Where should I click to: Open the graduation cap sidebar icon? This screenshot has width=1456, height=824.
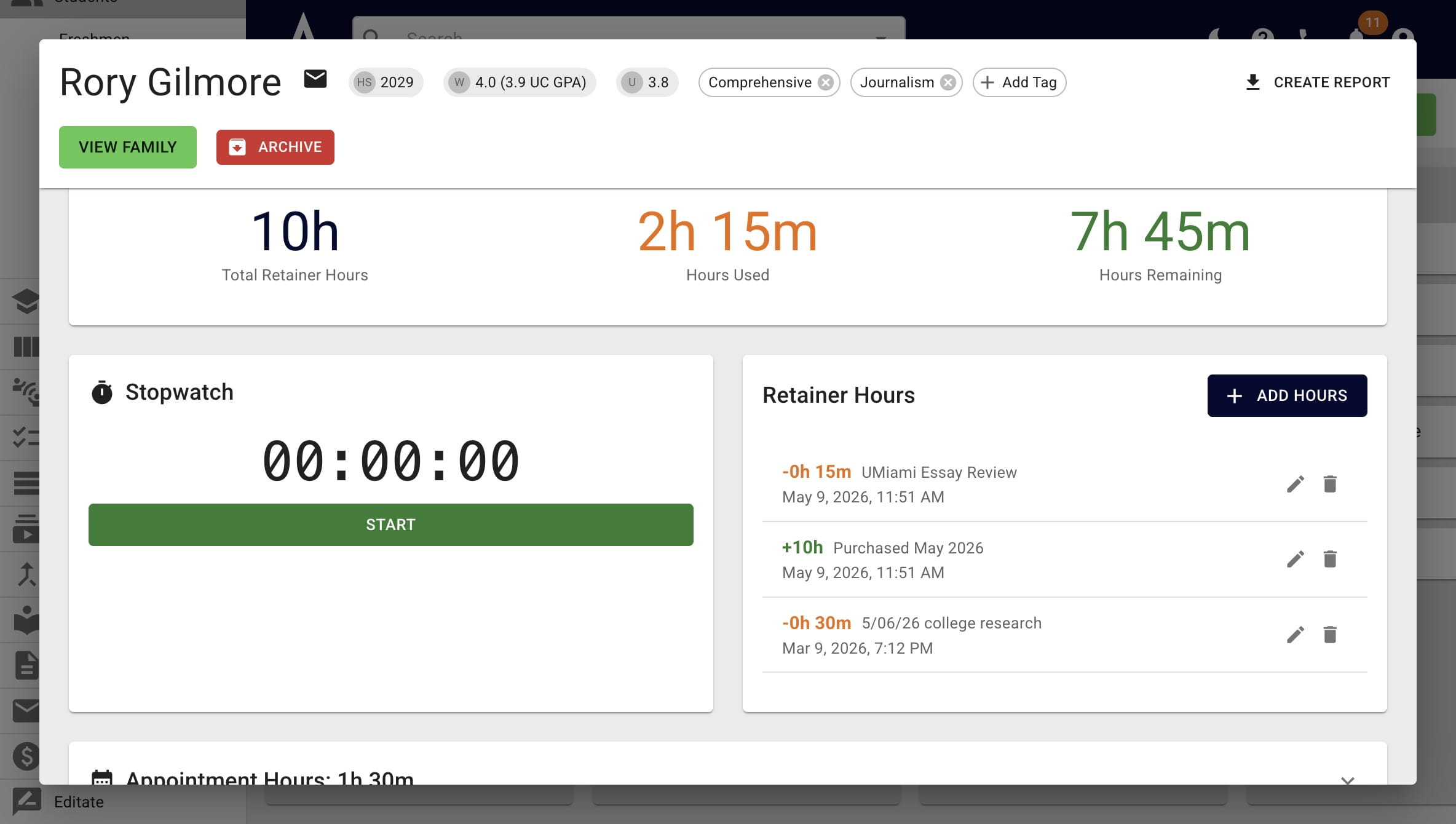pos(26,301)
